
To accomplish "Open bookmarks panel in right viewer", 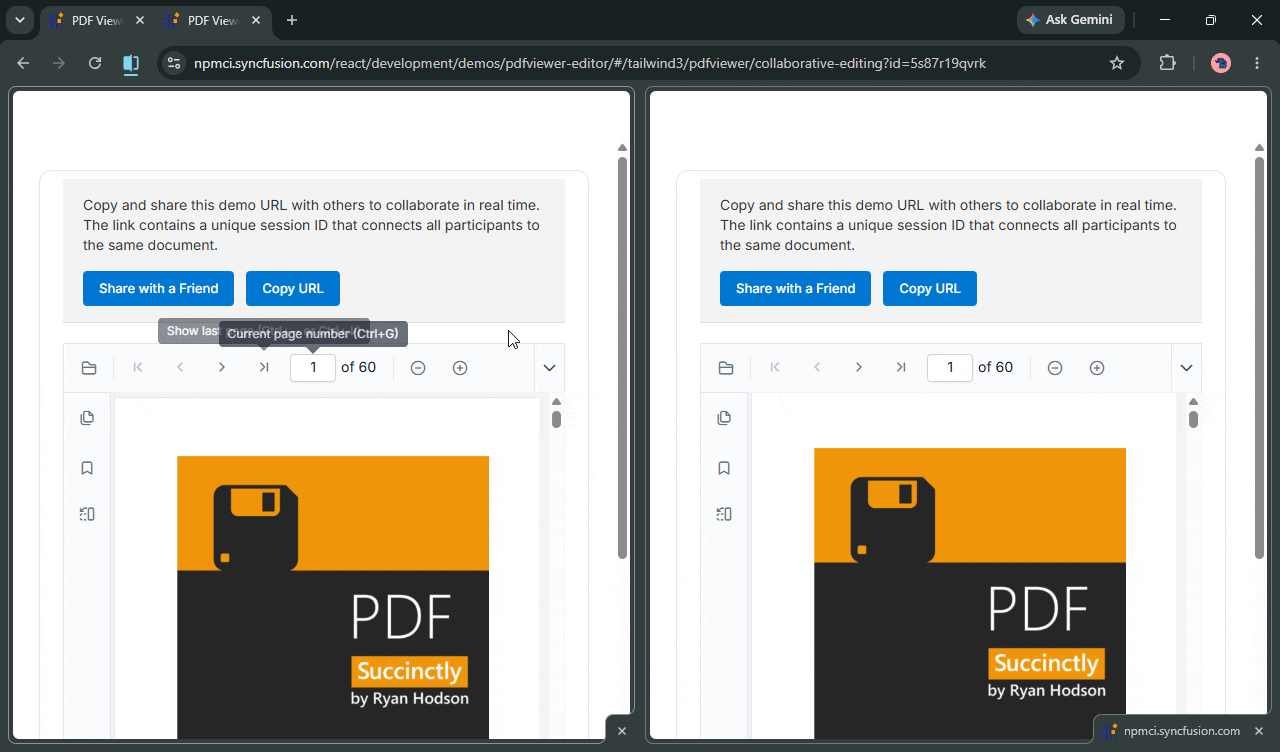I will coord(724,467).
